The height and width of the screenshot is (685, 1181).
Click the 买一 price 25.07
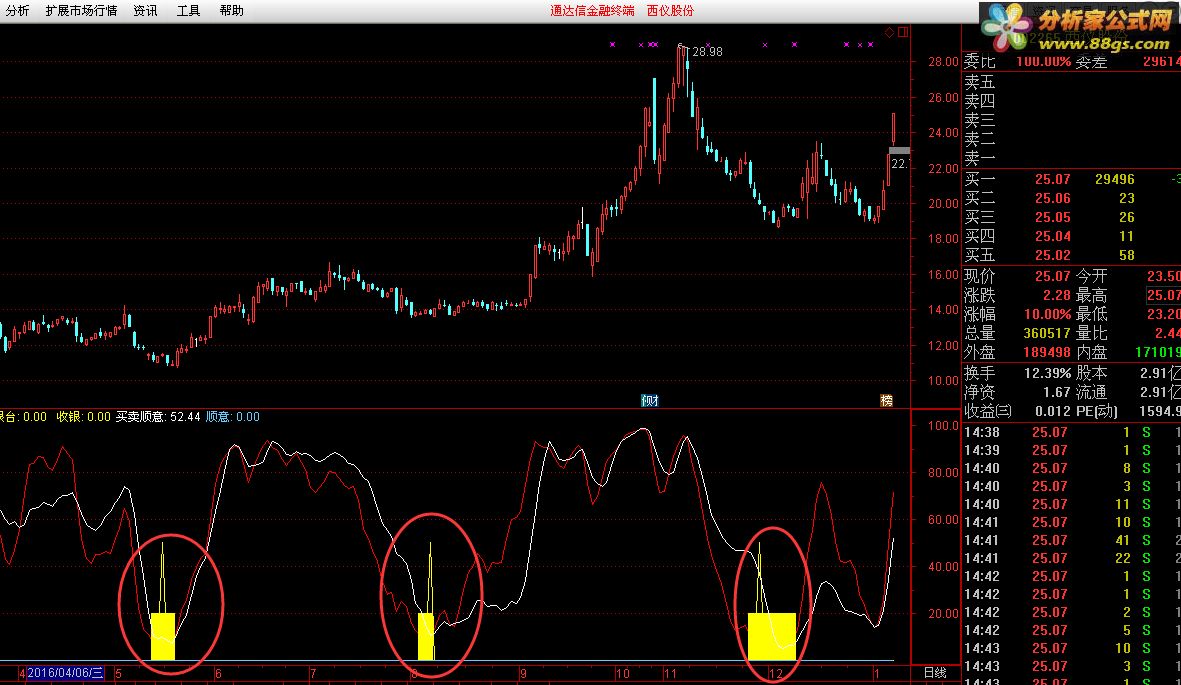coord(1052,179)
